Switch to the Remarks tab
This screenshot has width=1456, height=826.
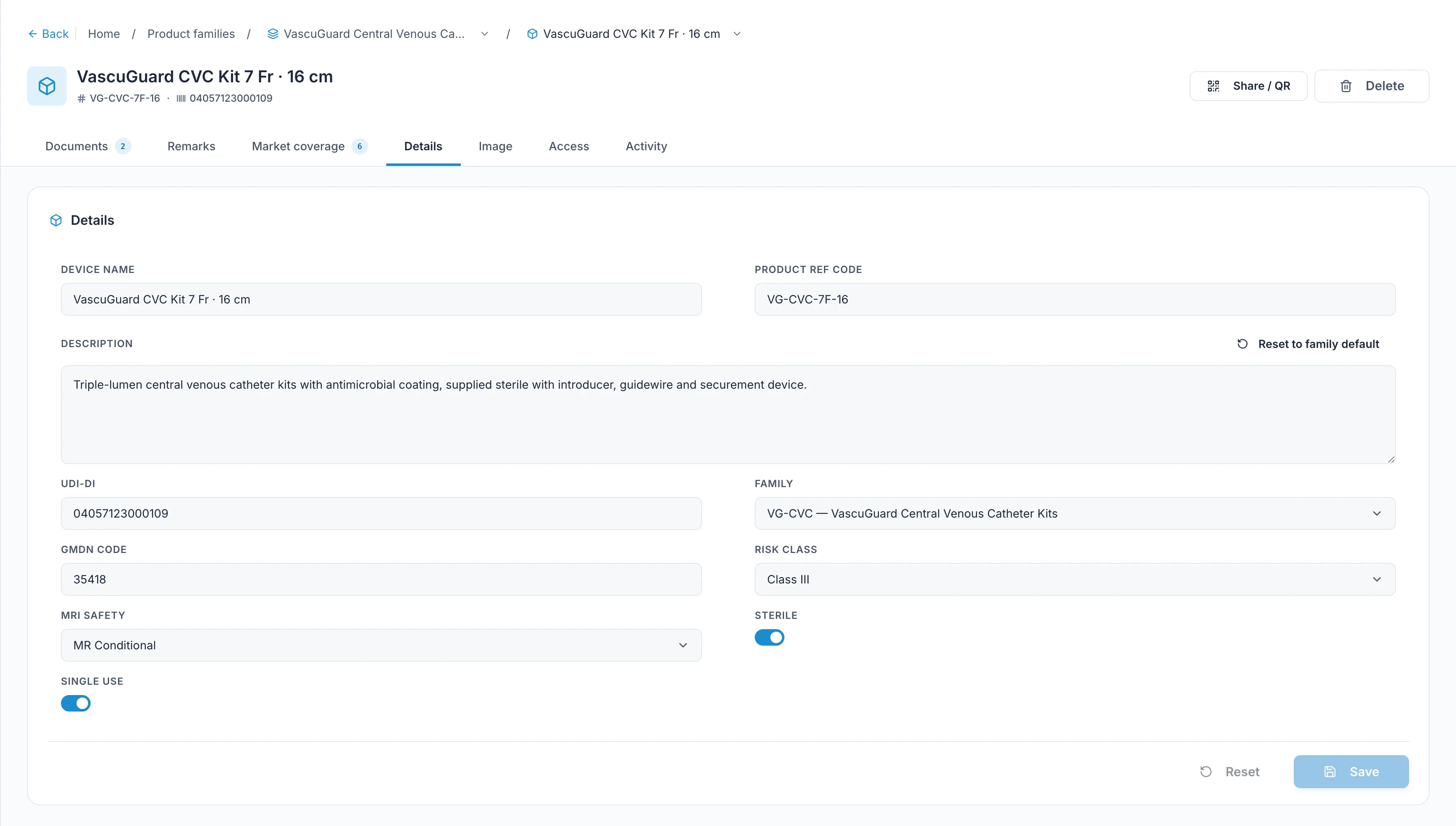(x=191, y=146)
